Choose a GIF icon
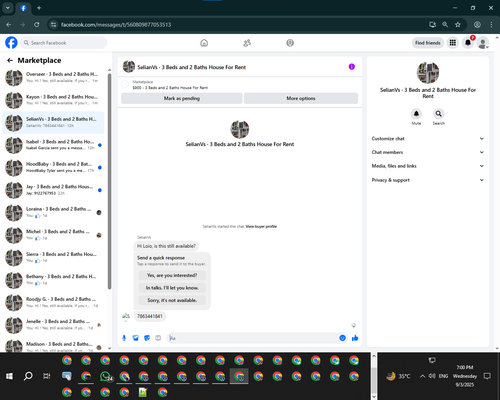This screenshot has width=500, height=400. 158,338
